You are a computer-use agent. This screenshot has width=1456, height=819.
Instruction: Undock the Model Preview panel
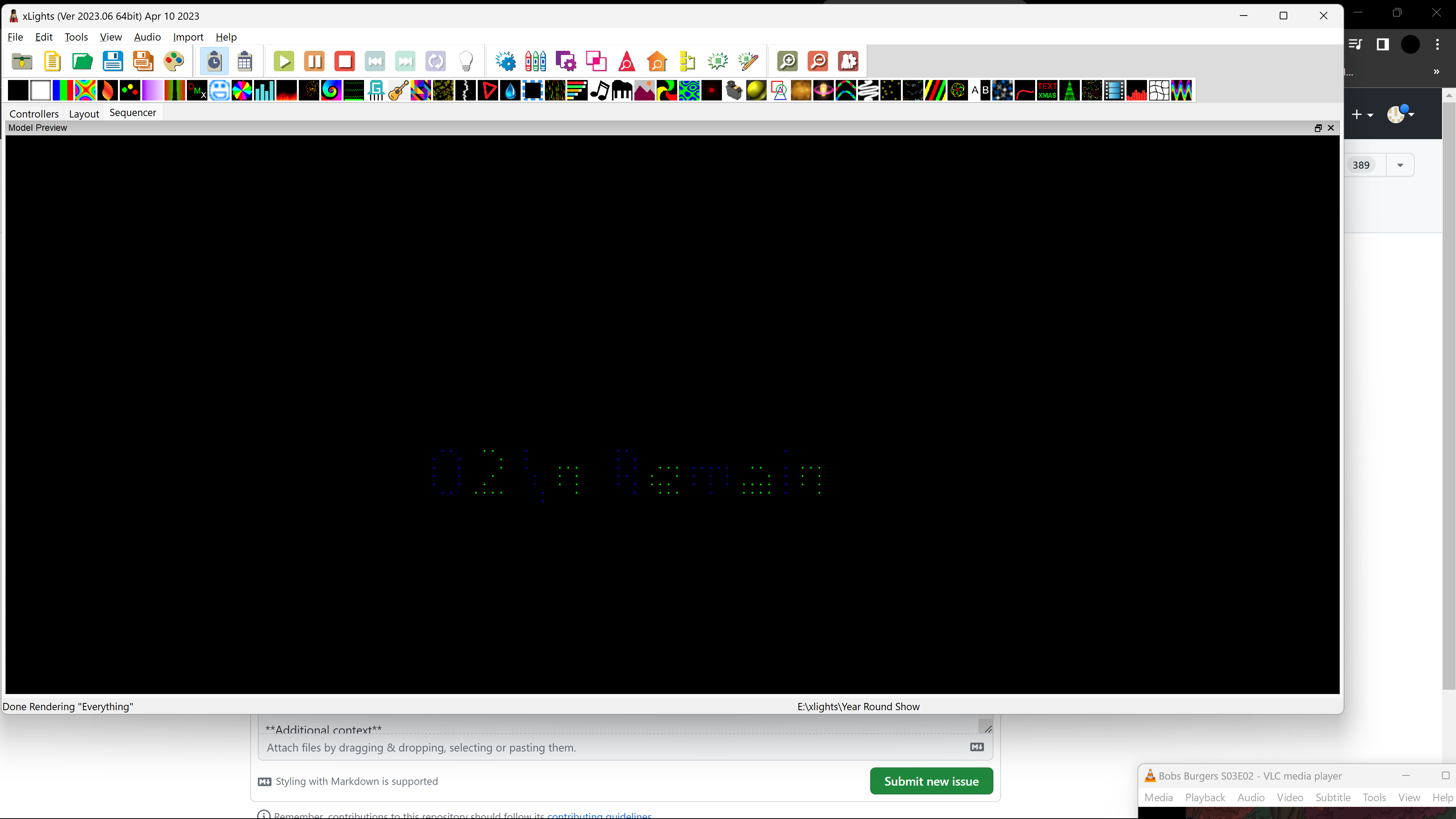[x=1318, y=128]
